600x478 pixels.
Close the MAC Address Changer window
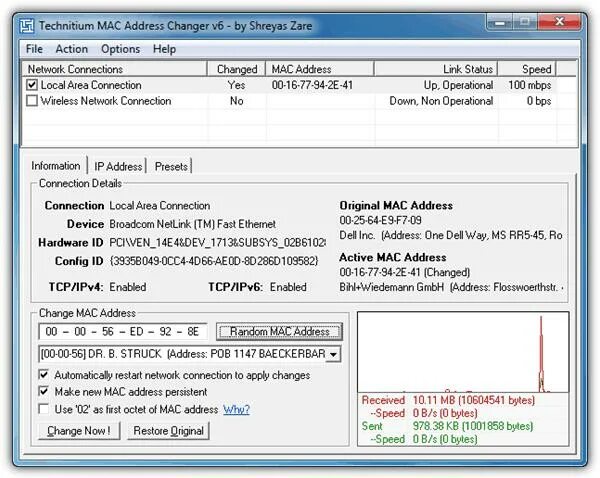click(x=559, y=21)
